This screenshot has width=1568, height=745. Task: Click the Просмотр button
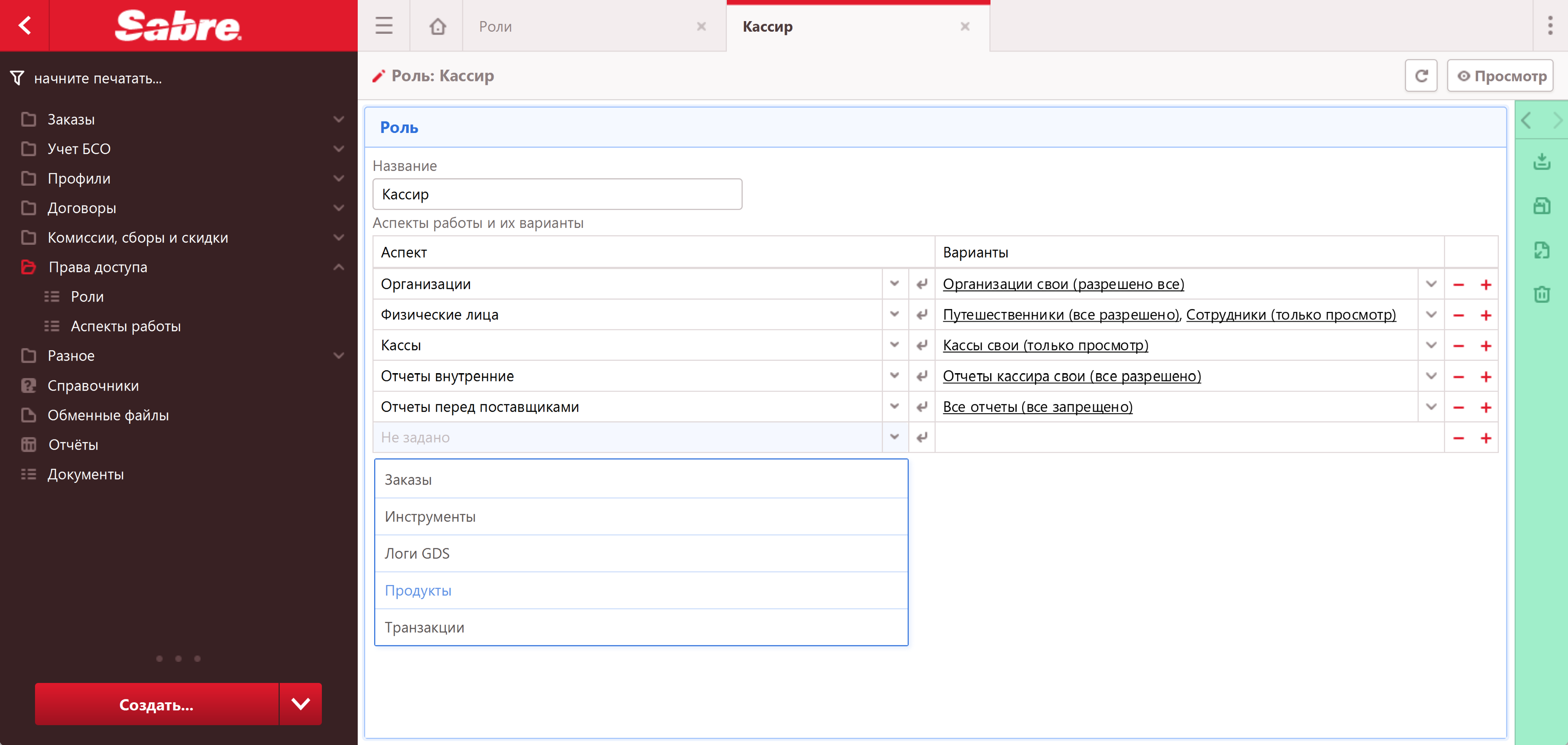click(1501, 76)
